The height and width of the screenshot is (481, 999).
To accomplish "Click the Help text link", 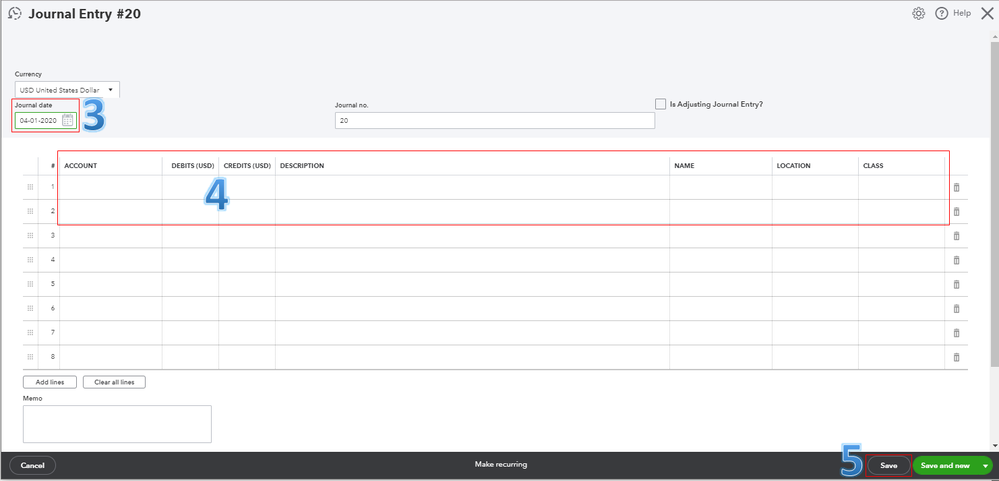I will pyautogui.click(x=961, y=13).
